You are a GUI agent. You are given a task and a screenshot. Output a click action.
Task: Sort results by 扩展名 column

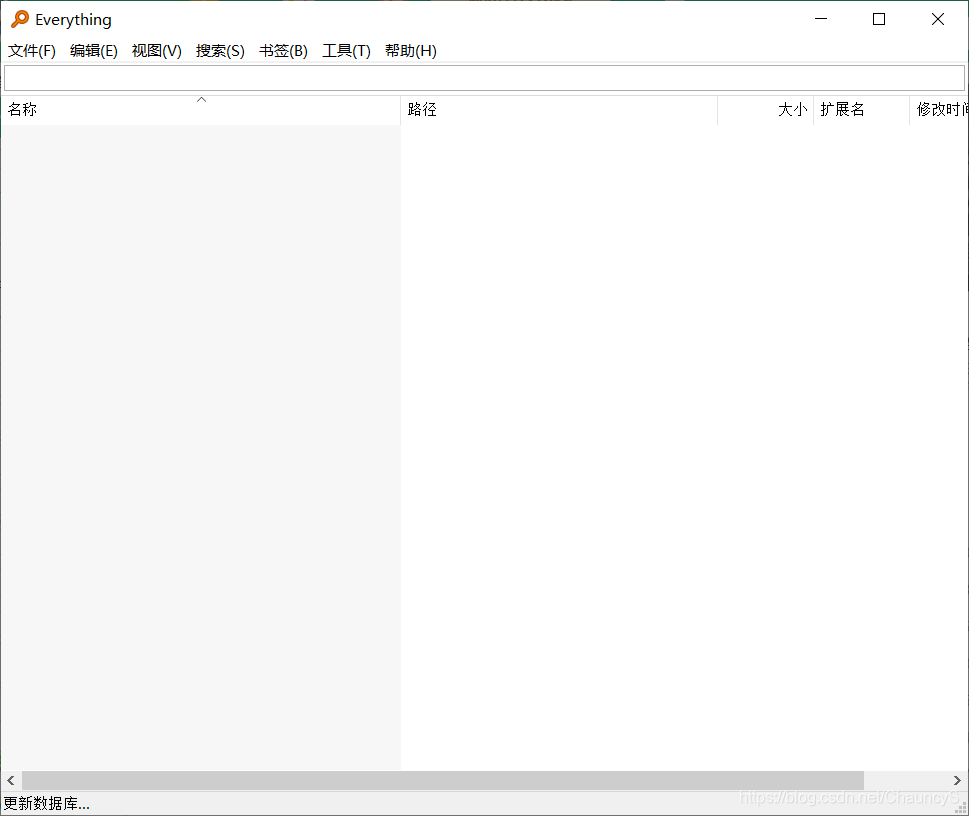pos(861,110)
